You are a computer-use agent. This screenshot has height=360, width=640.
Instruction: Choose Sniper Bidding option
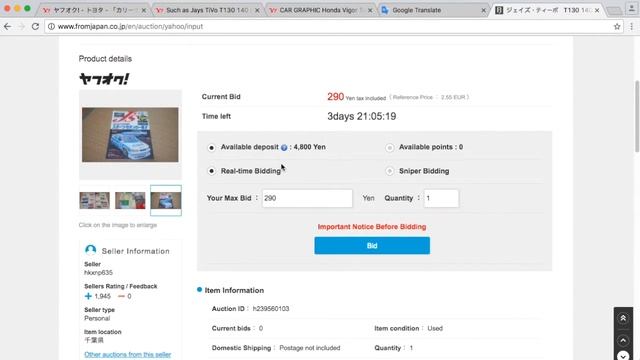coord(390,171)
